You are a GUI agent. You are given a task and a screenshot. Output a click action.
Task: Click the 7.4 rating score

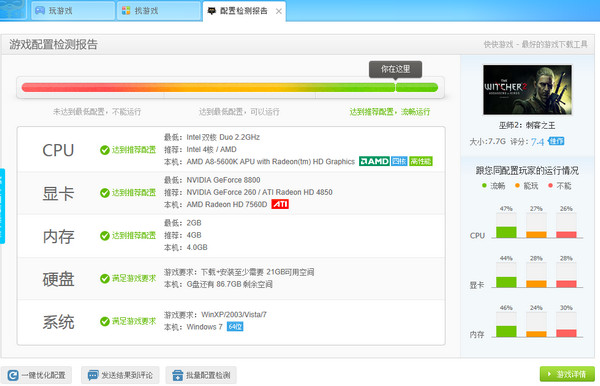[x=537, y=142]
